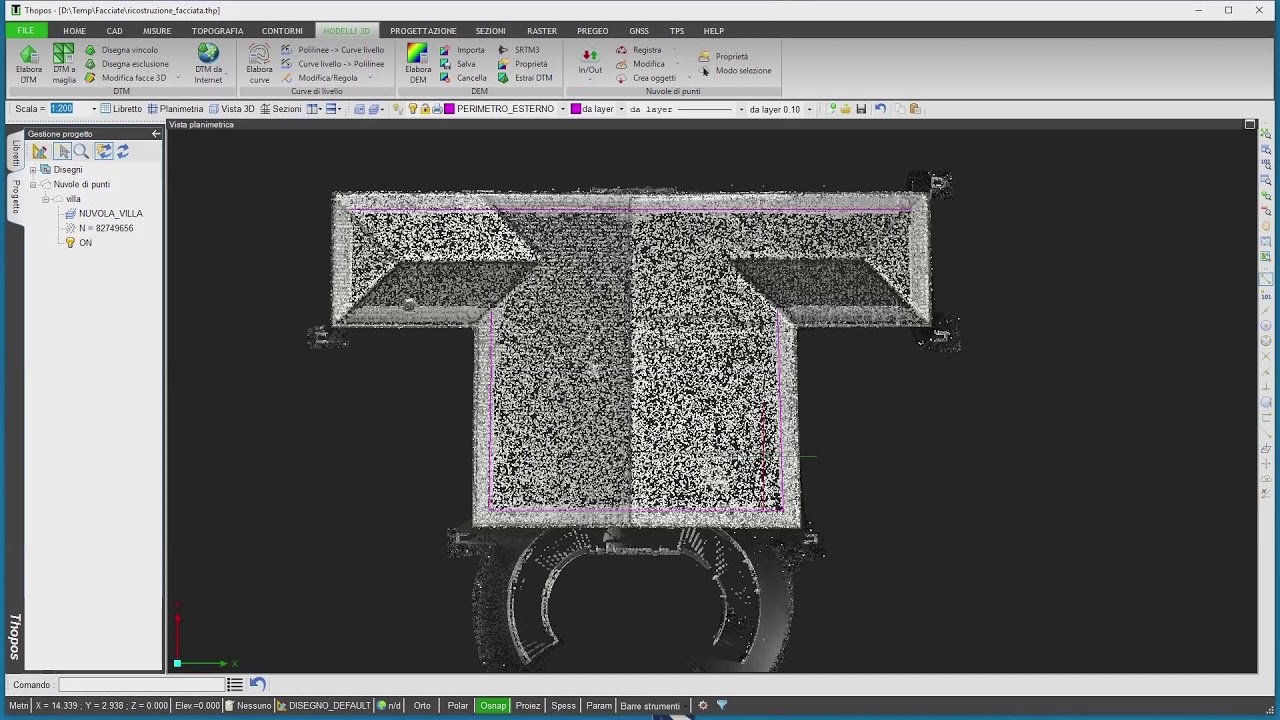The image size is (1280, 720).
Task: Disable Osnap in status bar
Action: pyautogui.click(x=493, y=706)
